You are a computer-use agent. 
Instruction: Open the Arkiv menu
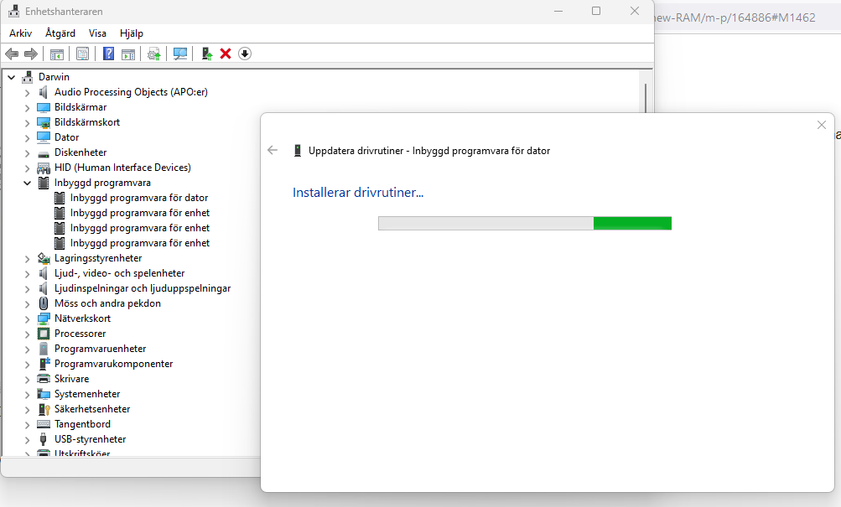point(20,33)
